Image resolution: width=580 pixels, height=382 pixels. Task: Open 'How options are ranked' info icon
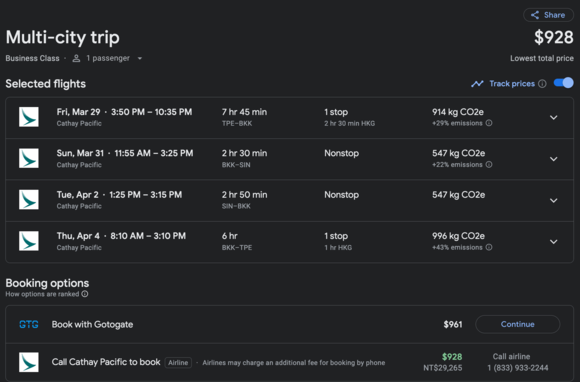click(85, 294)
